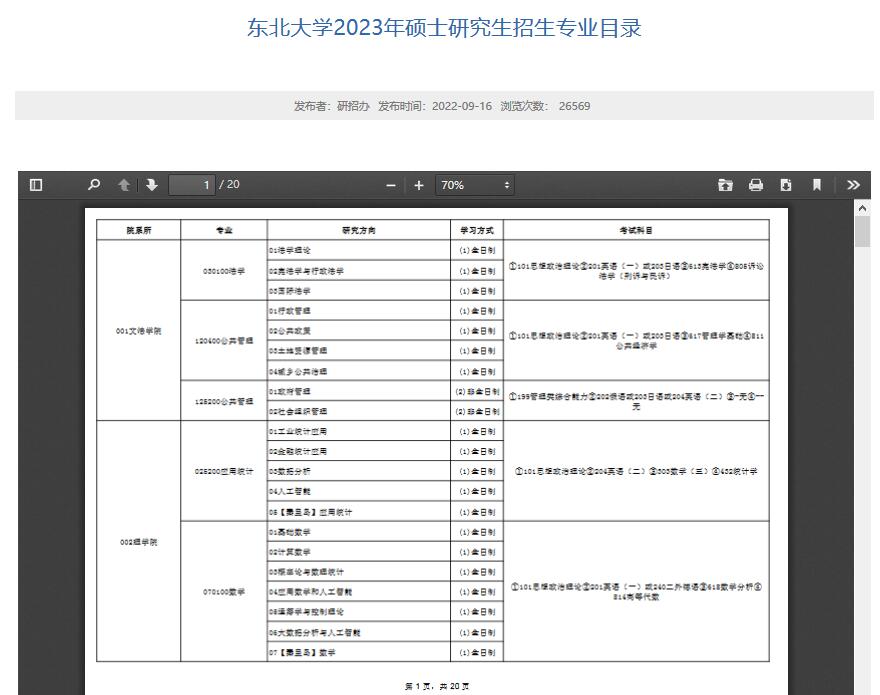This screenshot has height=695, width=880.
Task: Click the PDF vertical scrollbar thumb
Action: [863, 232]
